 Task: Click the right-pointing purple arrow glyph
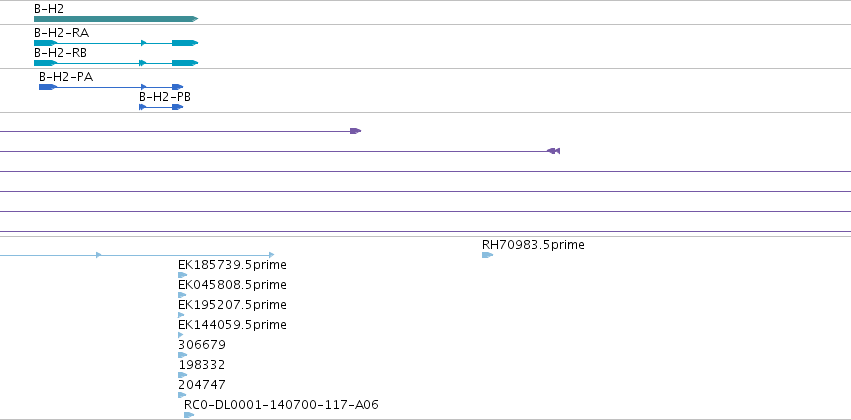pos(355,131)
